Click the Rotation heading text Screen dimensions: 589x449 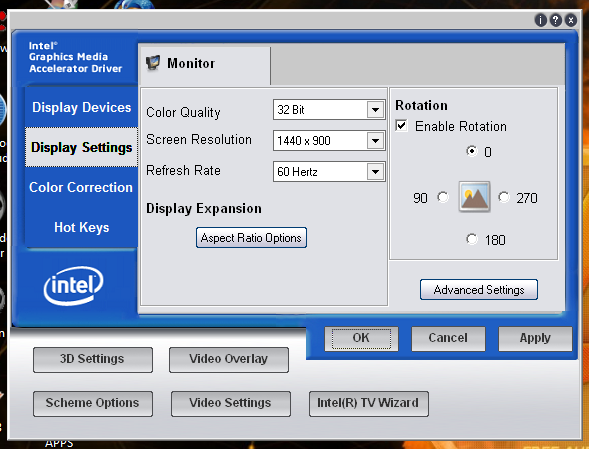pos(421,105)
